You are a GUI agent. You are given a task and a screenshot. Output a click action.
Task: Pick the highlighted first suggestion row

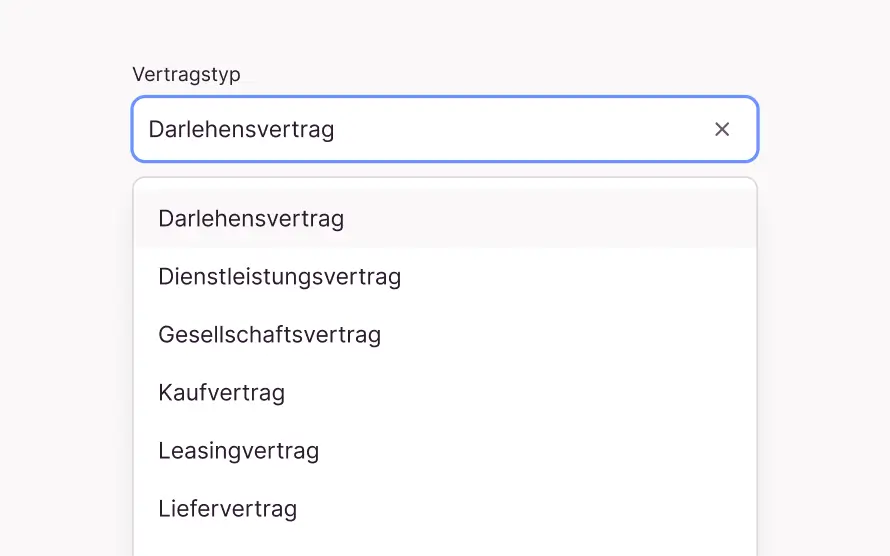click(x=445, y=219)
